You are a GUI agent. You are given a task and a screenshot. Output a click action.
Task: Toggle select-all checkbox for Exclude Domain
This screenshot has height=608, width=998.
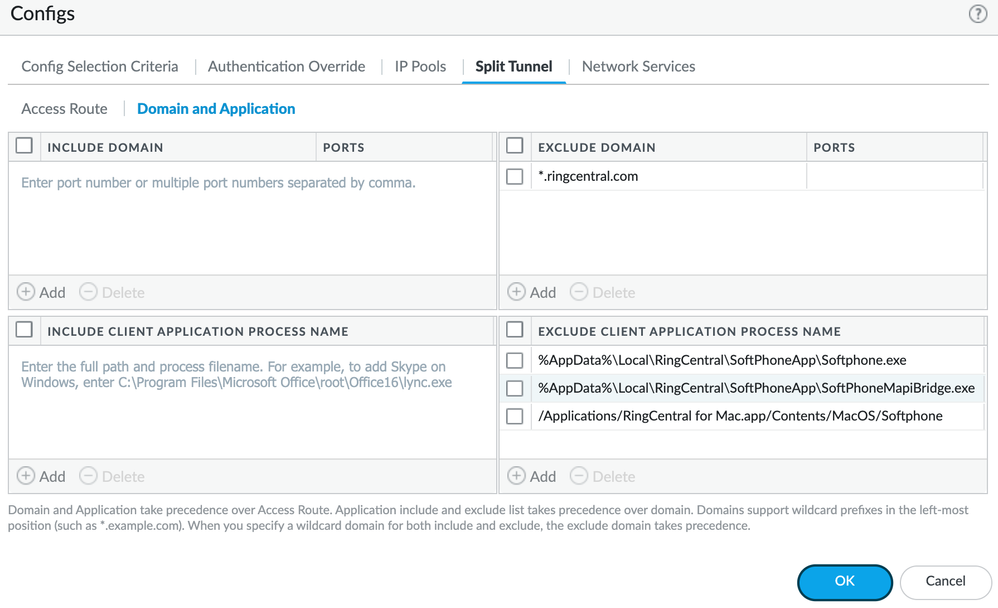[515, 146]
